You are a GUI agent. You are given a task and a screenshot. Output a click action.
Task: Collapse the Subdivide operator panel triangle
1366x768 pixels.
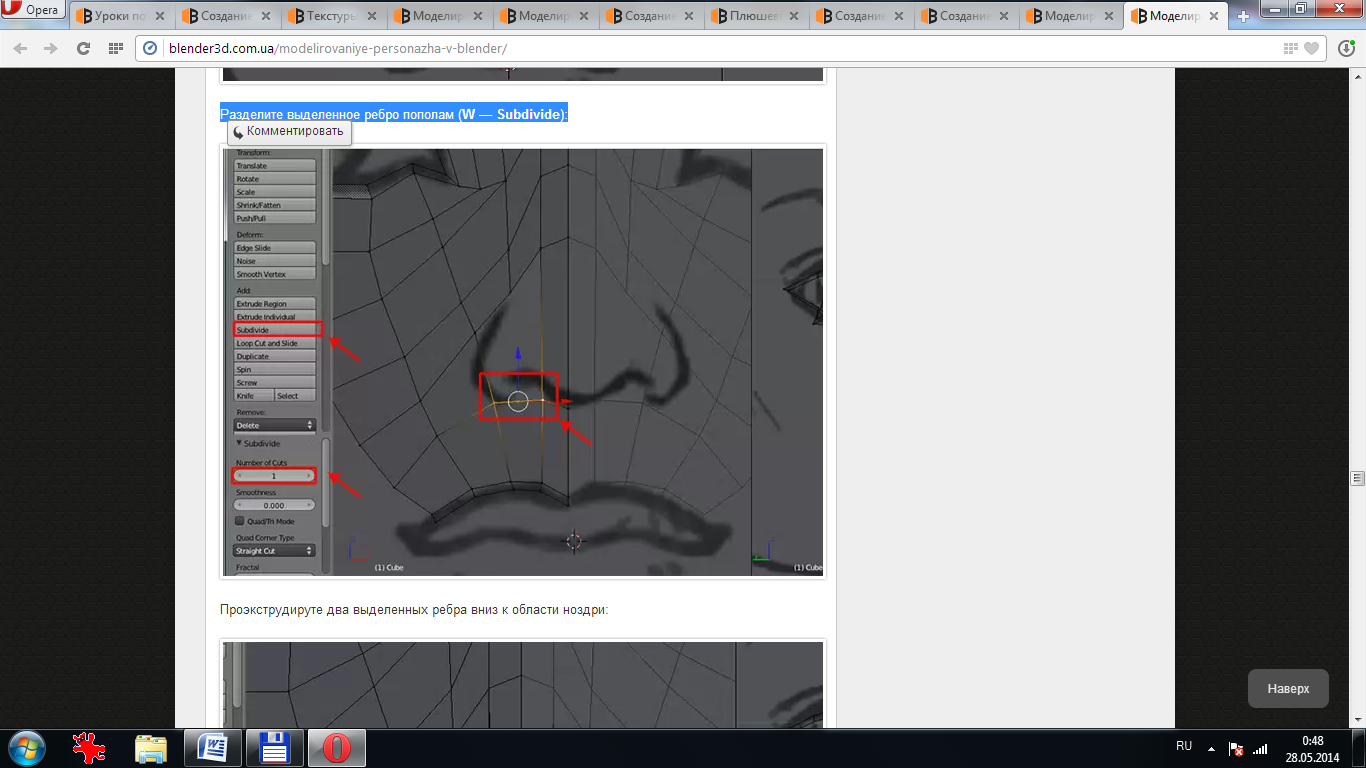239,443
